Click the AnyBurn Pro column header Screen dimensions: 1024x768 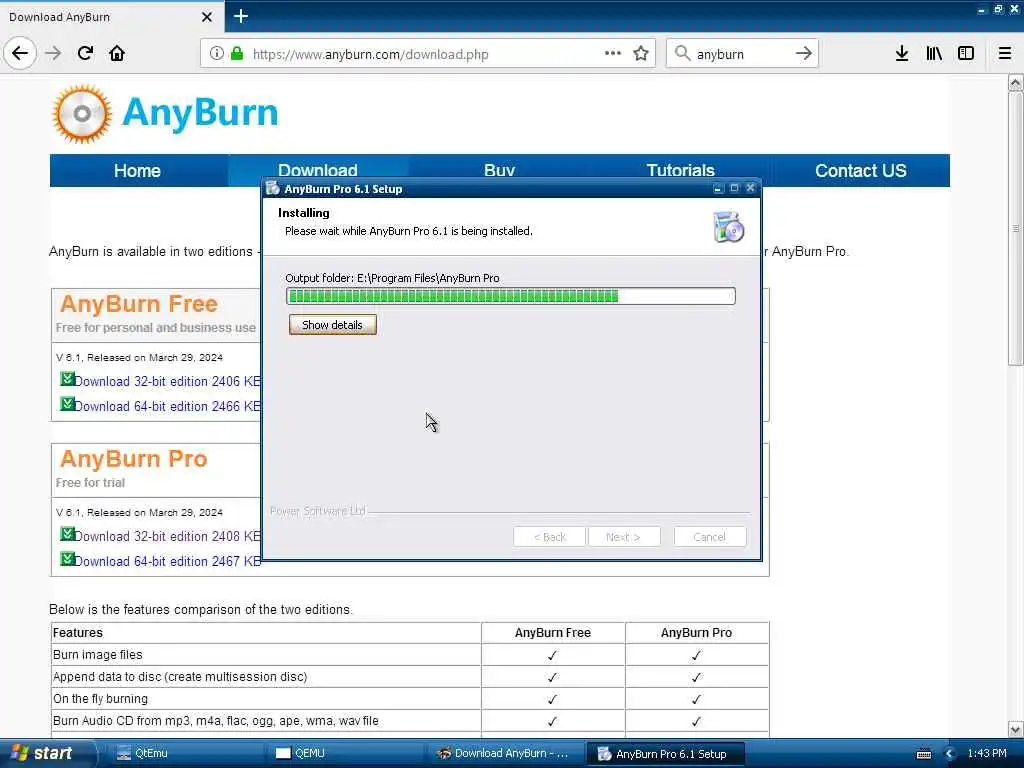[x=696, y=633]
